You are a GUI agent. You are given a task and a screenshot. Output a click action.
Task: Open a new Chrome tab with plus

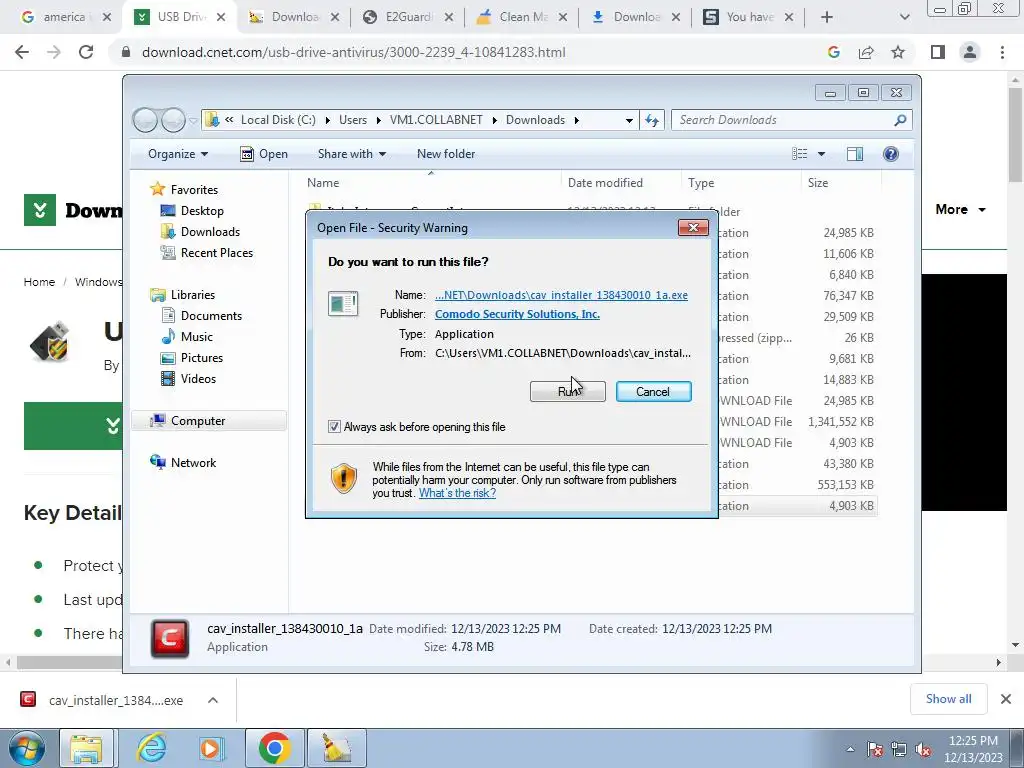pyautogui.click(x=827, y=17)
